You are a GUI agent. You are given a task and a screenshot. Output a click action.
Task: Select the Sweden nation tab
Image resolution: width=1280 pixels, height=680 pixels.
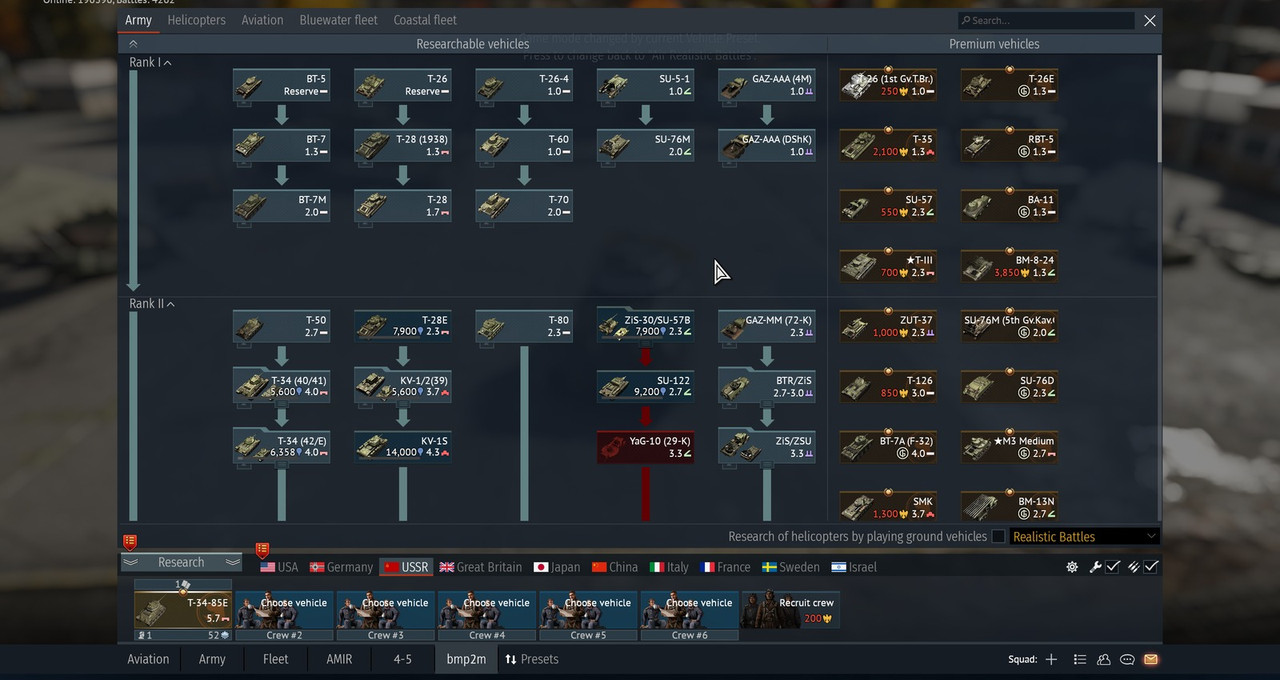click(791, 567)
